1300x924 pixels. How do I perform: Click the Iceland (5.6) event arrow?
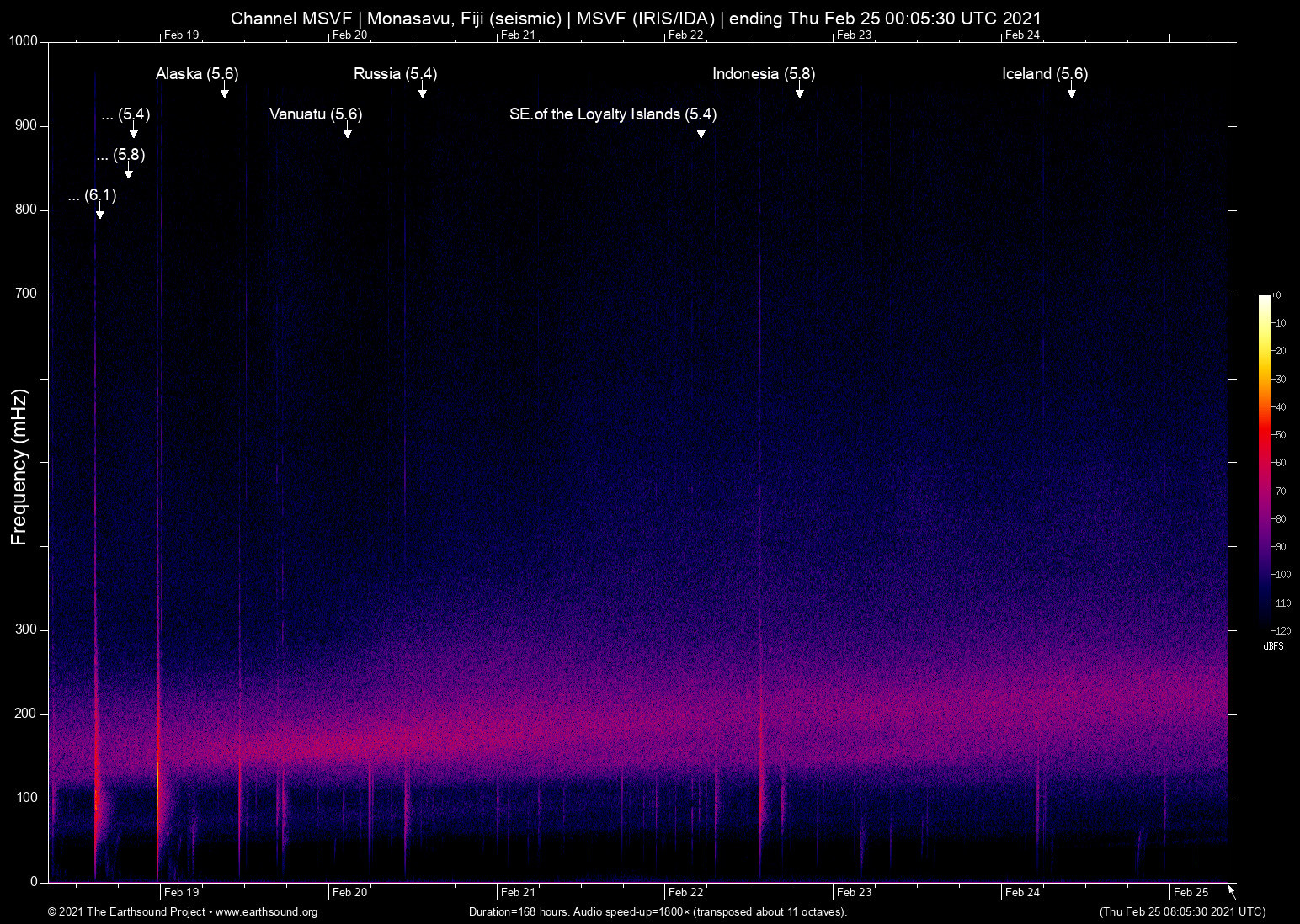coord(1072,92)
